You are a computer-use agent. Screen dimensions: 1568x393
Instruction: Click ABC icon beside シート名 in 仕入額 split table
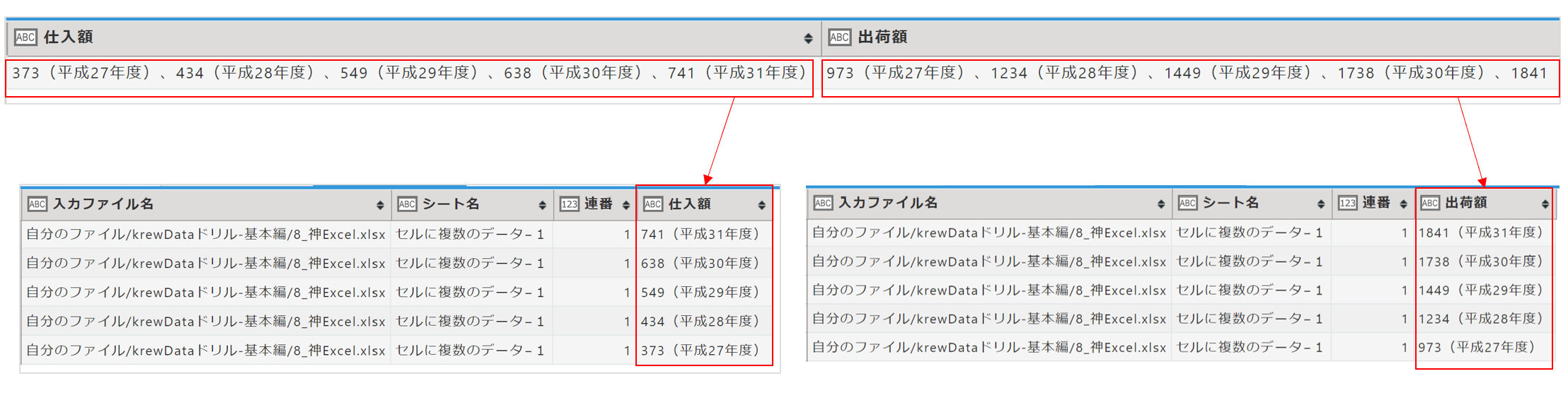pos(407,204)
